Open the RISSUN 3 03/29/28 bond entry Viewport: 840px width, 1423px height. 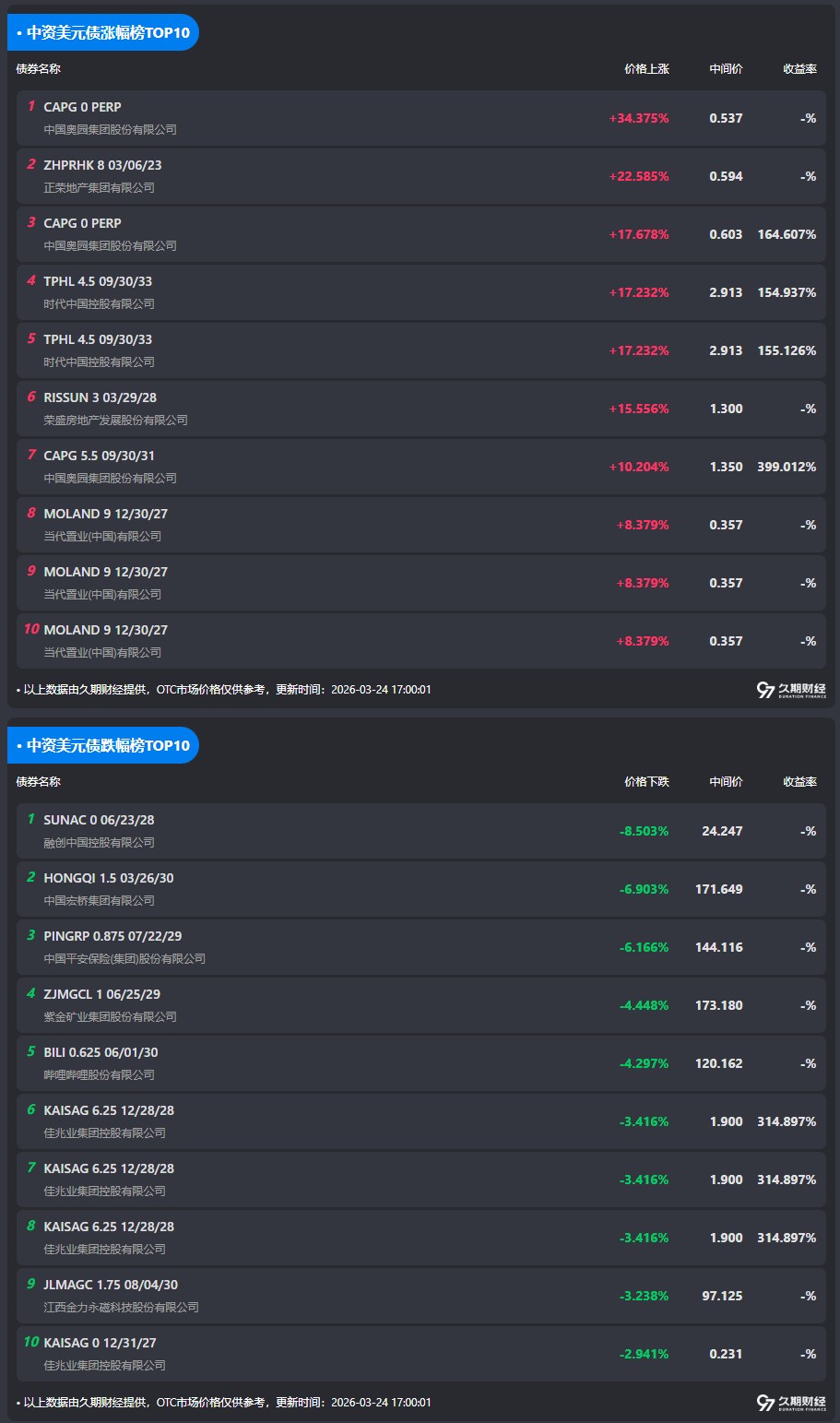(100, 398)
